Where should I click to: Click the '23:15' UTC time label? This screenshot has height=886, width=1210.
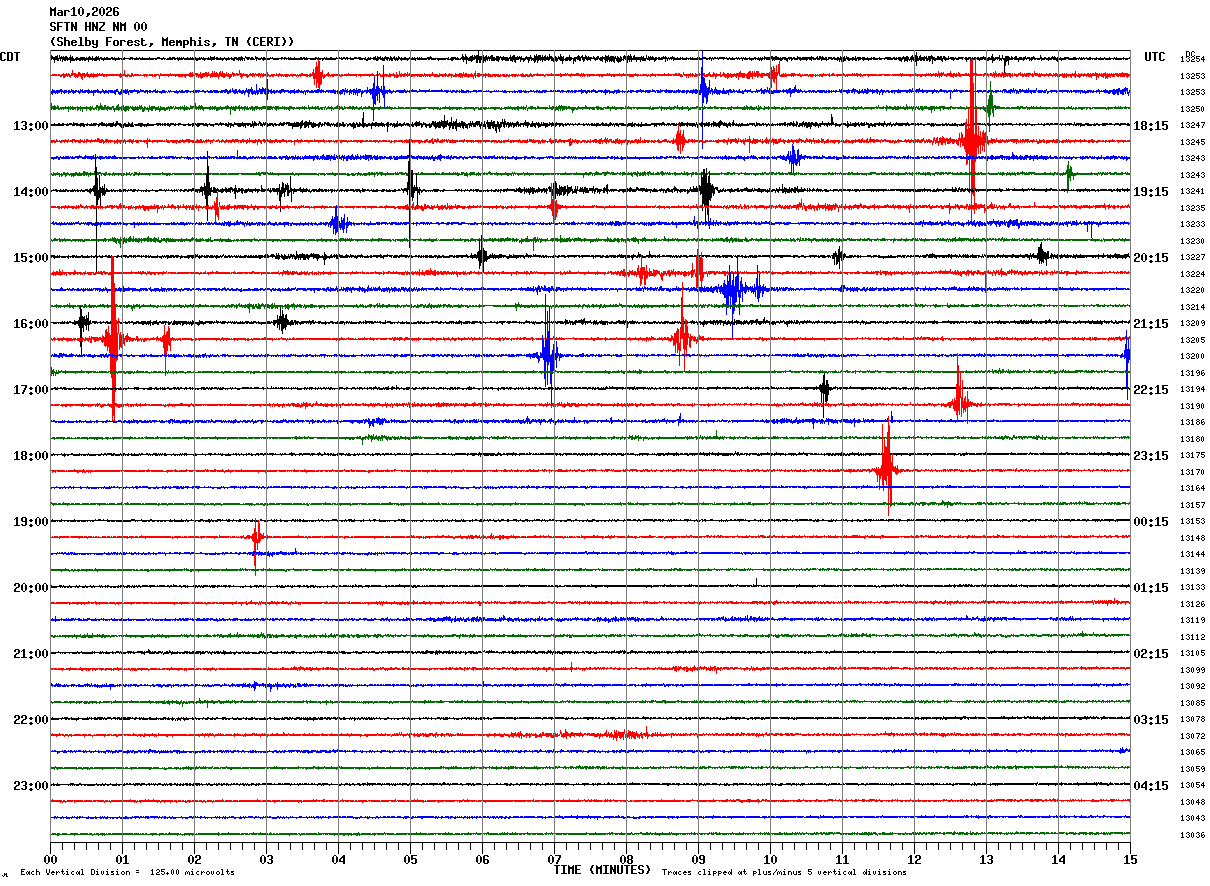point(1150,456)
